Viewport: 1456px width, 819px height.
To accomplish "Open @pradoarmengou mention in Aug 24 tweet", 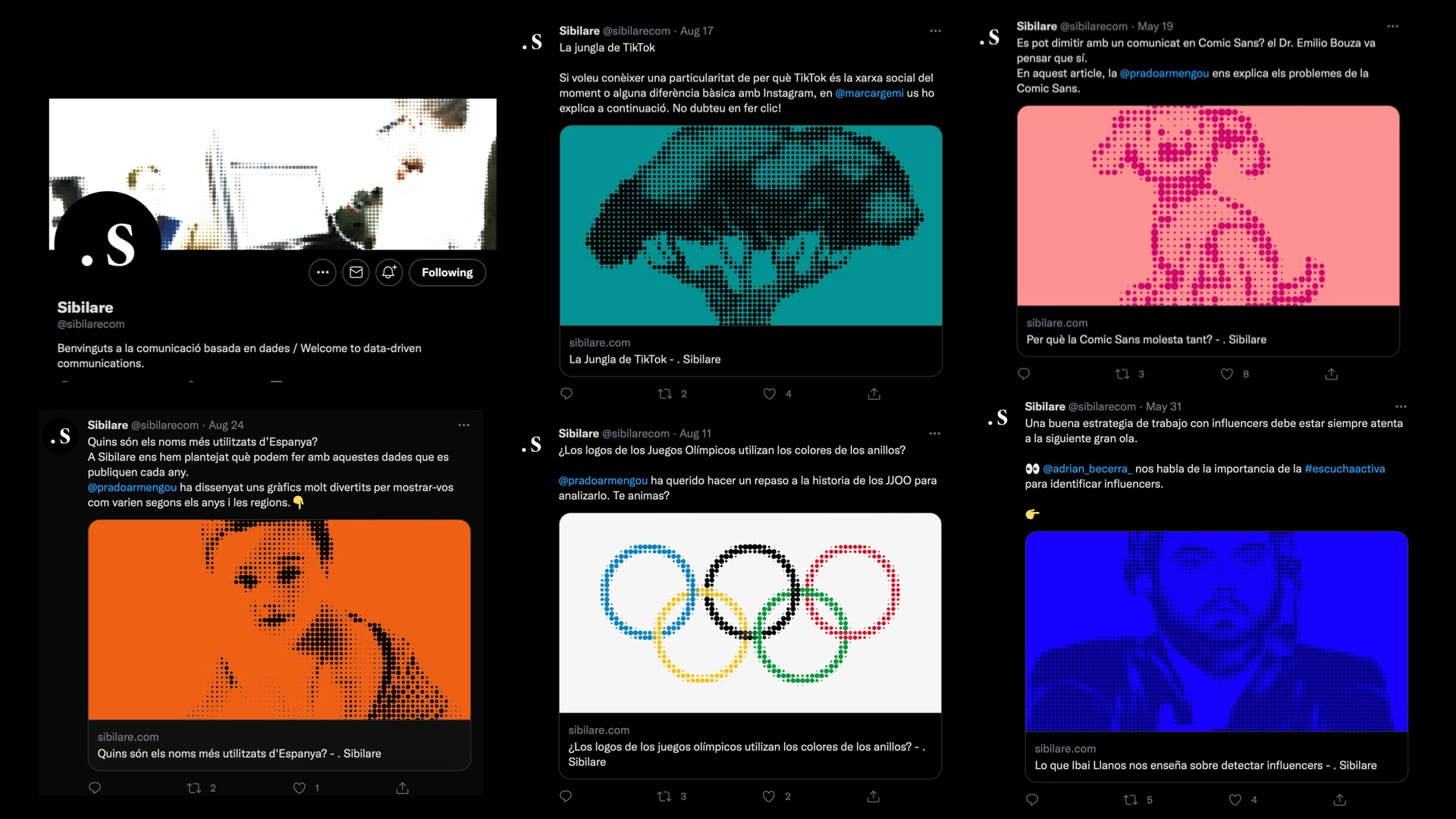I will 132,488.
